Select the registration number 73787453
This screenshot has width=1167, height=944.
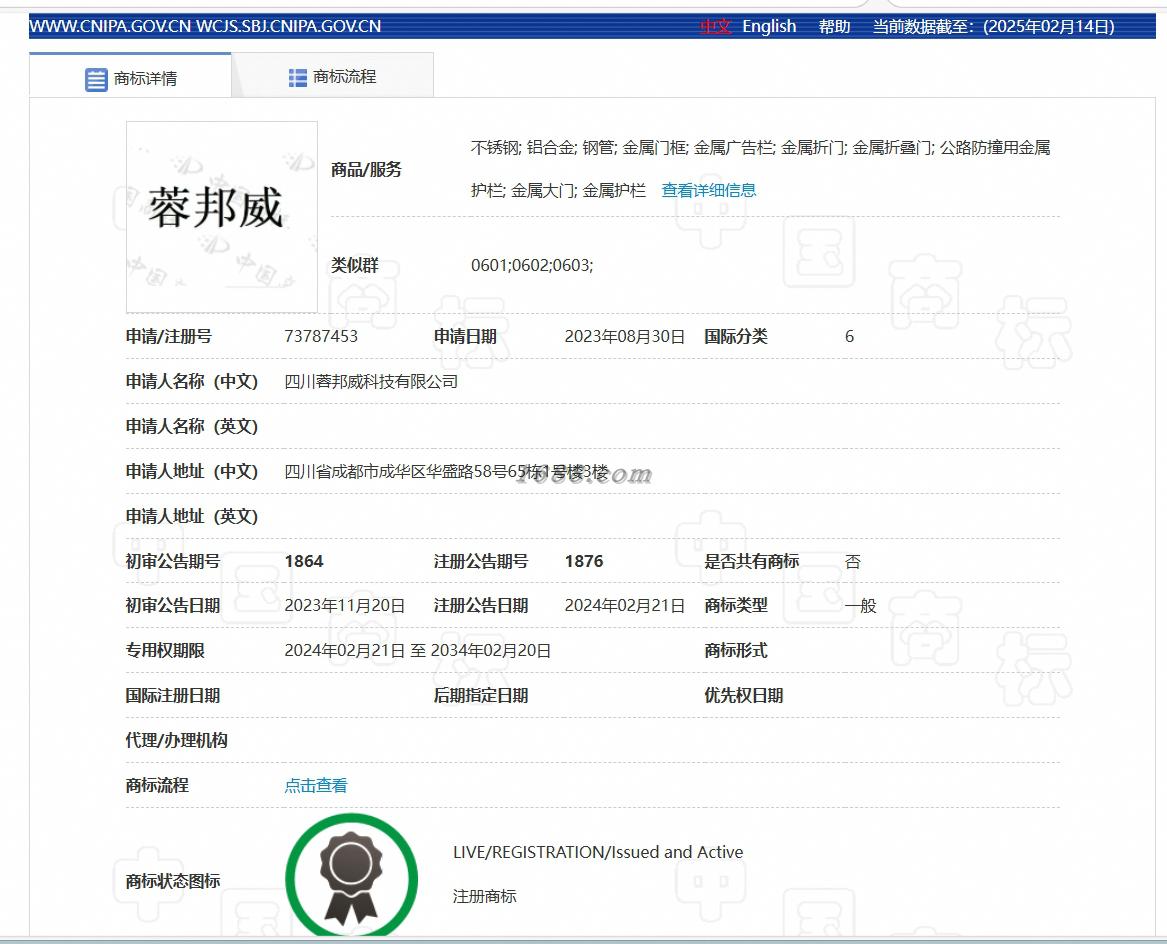(321, 337)
